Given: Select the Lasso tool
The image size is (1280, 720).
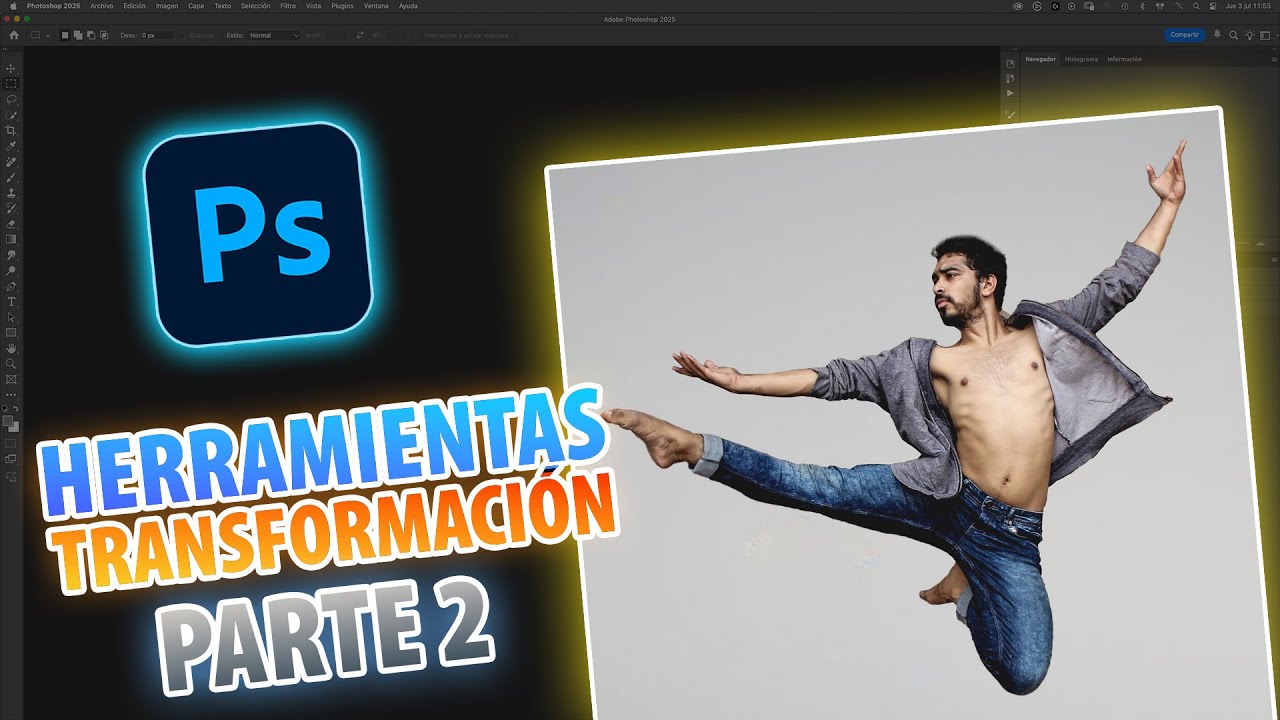Looking at the screenshot, I should [12, 99].
